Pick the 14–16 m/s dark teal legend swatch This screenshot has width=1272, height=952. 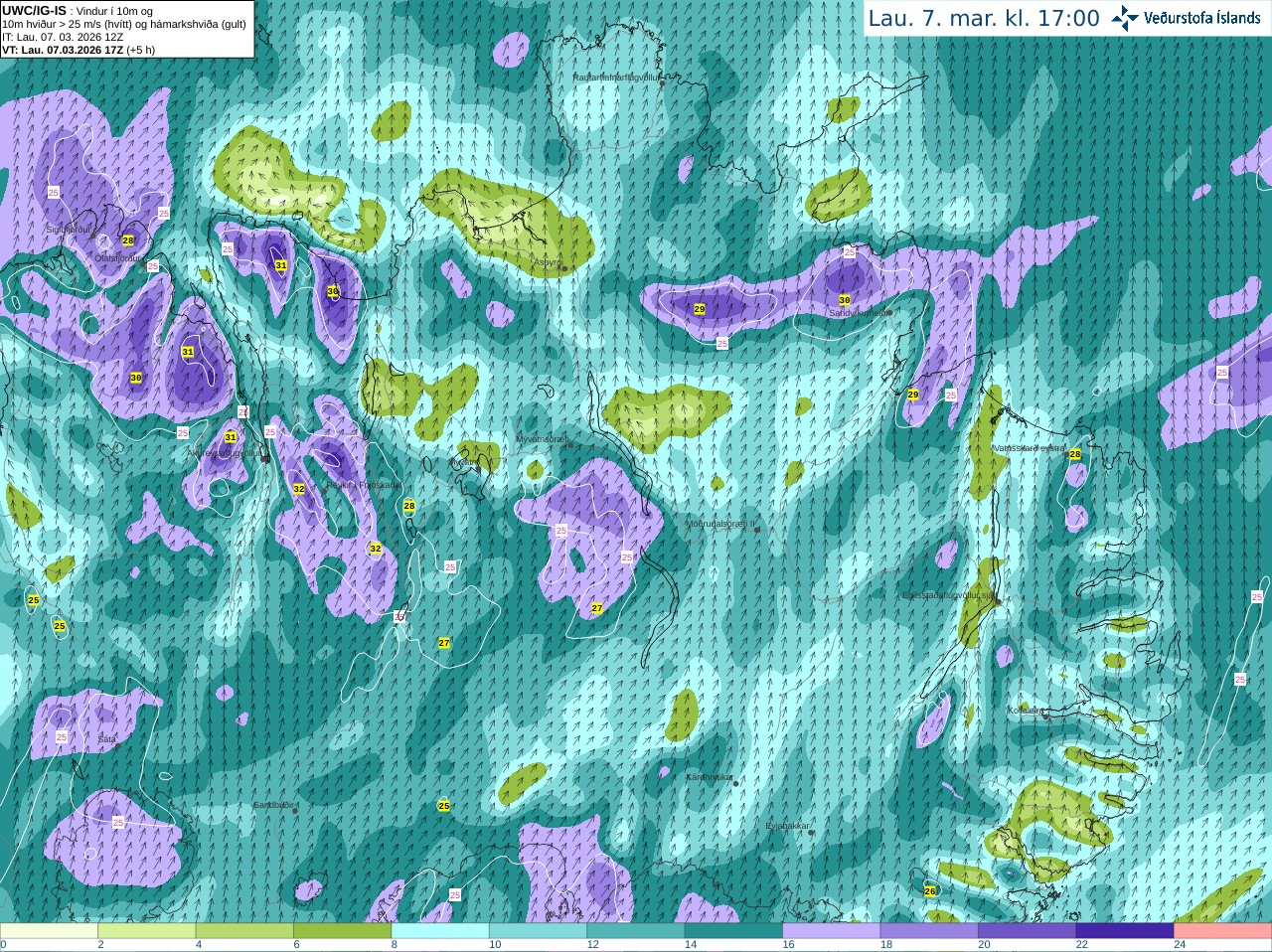tap(733, 931)
